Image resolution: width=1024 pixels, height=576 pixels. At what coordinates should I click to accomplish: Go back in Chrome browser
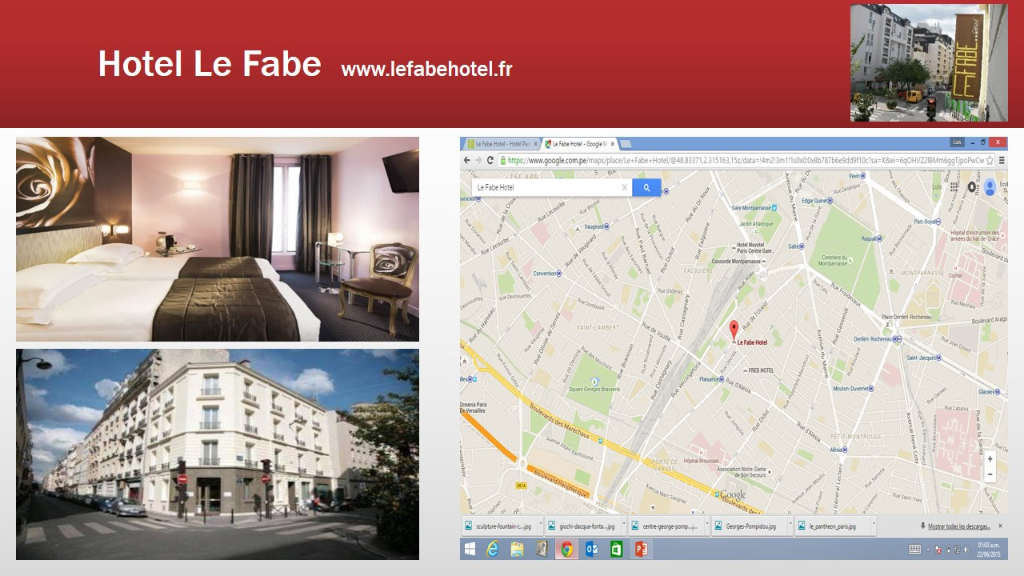coord(466,160)
